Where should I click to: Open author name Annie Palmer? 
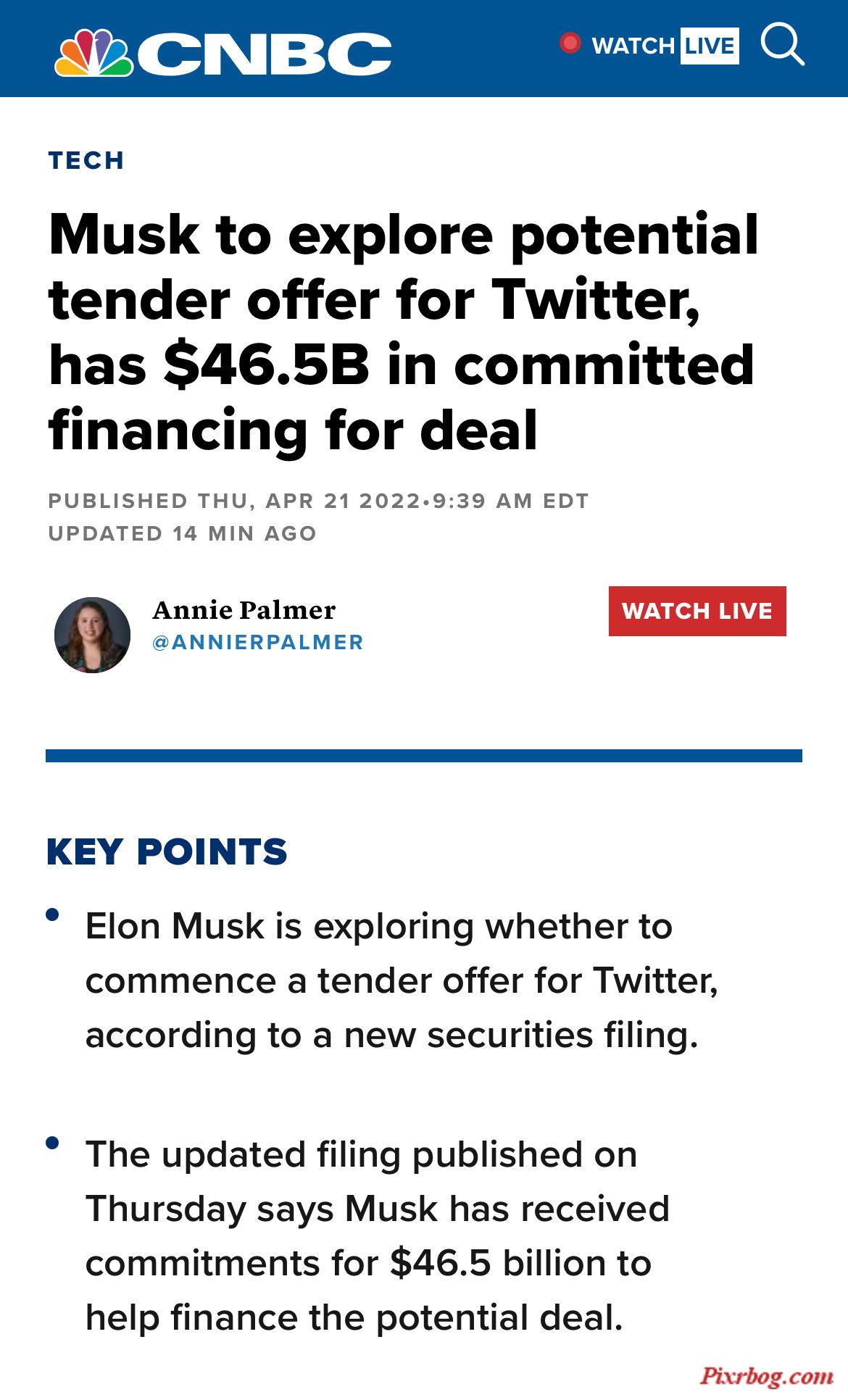pyautogui.click(x=244, y=610)
